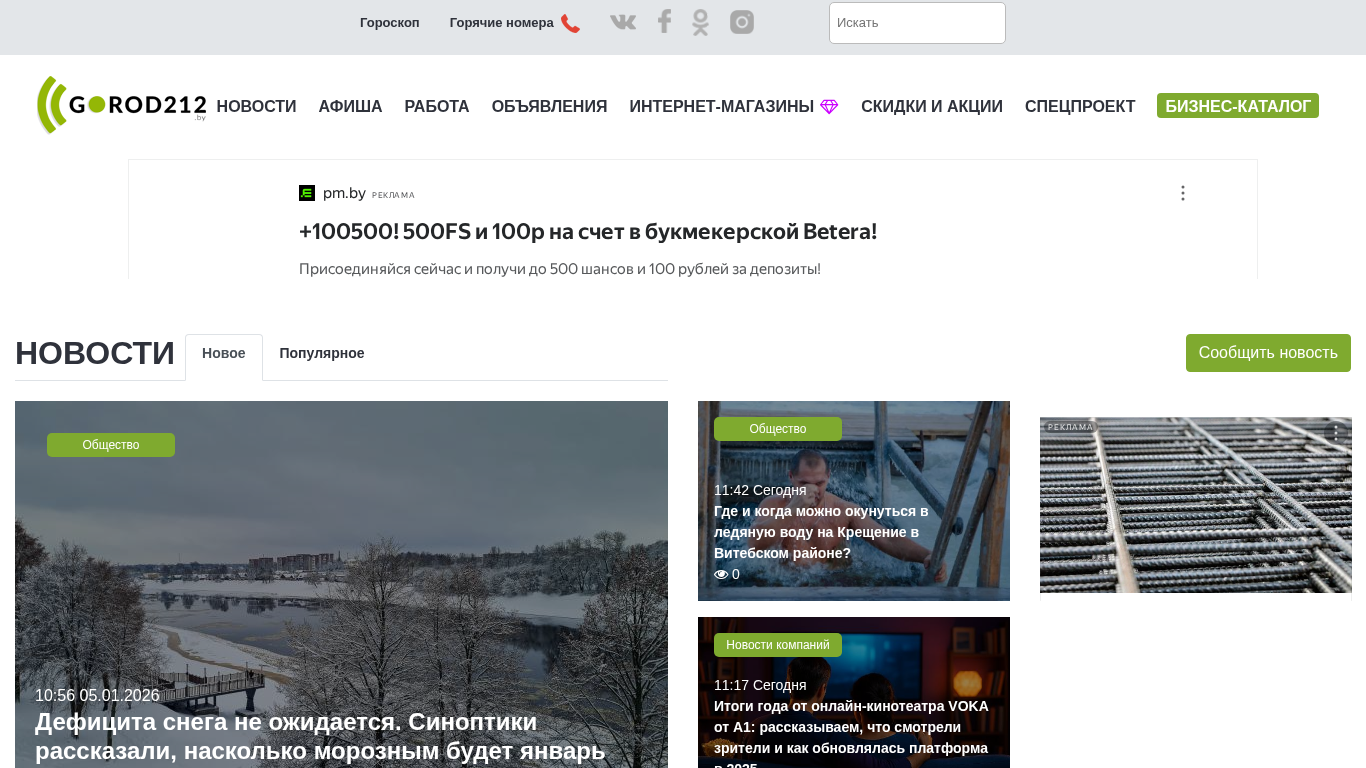
Task: Open the Крещение ice water article
Action: (x=821, y=532)
